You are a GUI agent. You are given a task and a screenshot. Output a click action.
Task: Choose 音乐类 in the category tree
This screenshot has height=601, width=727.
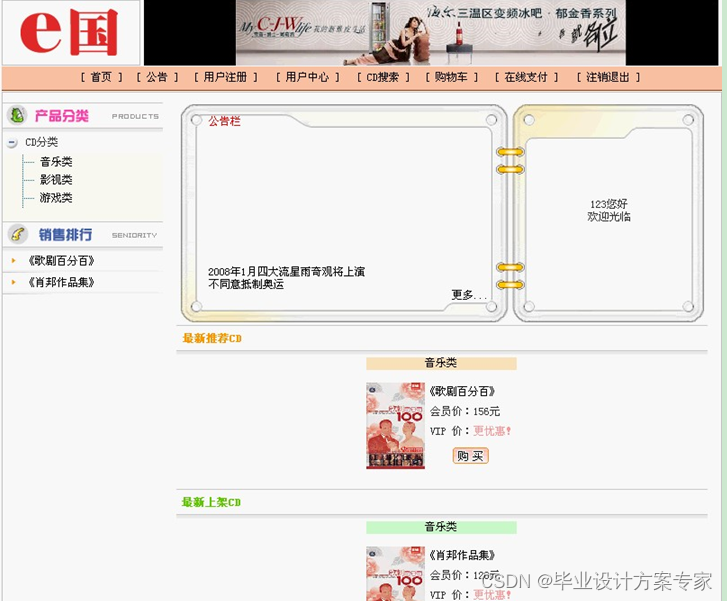(56, 162)
